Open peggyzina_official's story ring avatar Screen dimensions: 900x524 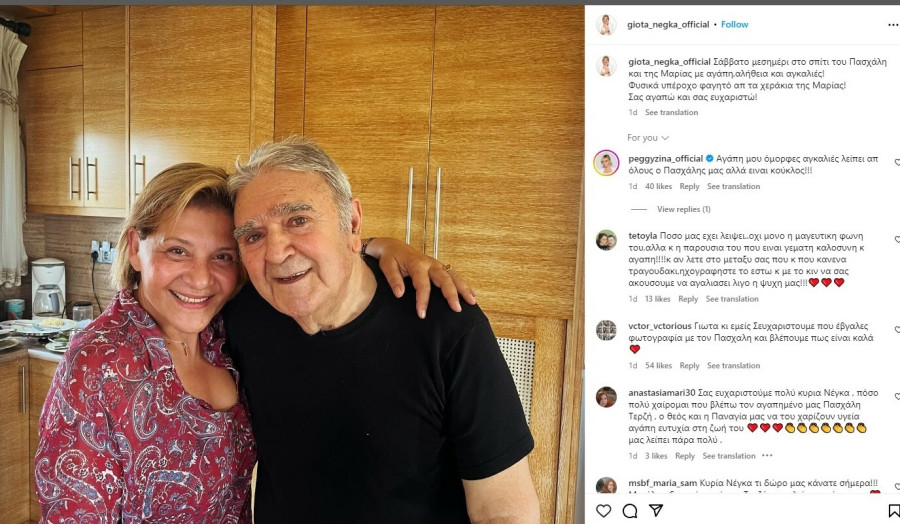click(606, 163)
